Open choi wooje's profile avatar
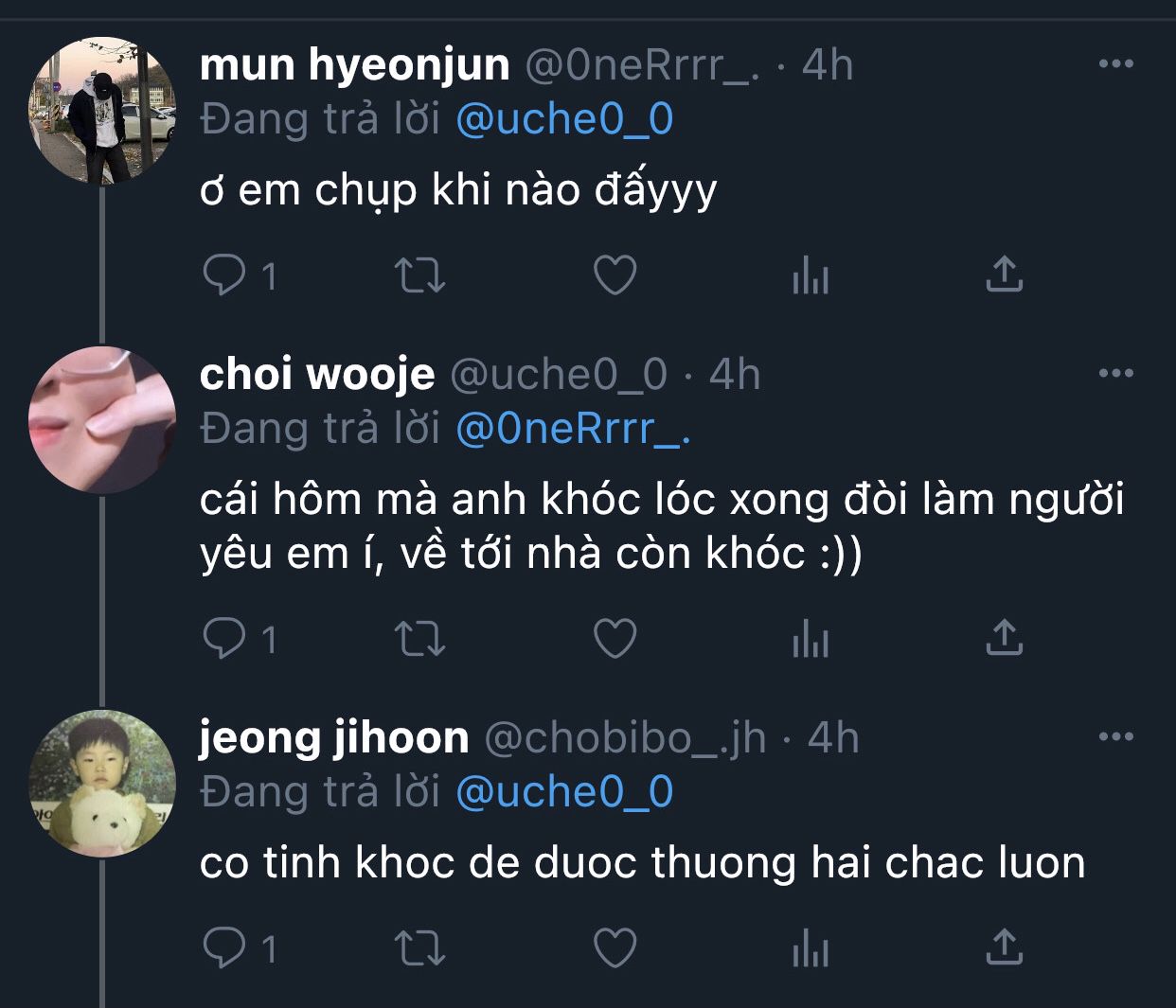The image size is (1176, 1008). [102, 419]
